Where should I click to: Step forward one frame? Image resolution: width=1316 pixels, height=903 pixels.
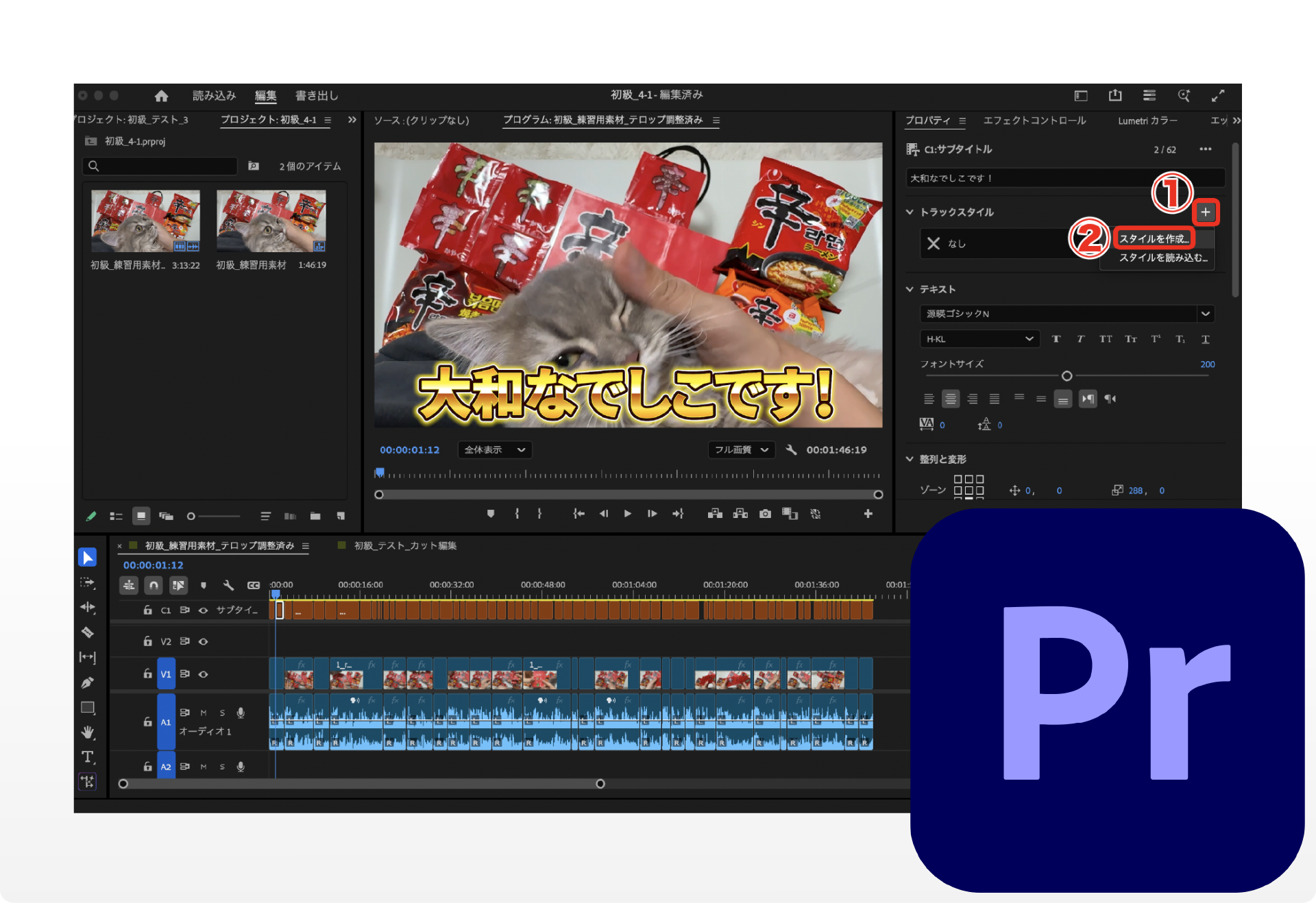pyautogui.click(x=652, y=514)
